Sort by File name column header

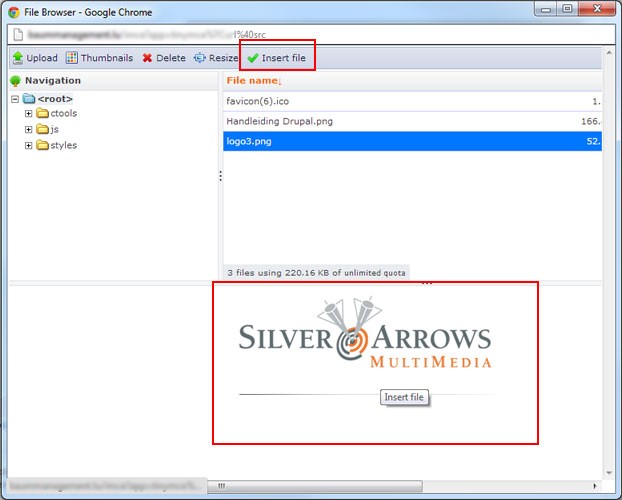254,81
